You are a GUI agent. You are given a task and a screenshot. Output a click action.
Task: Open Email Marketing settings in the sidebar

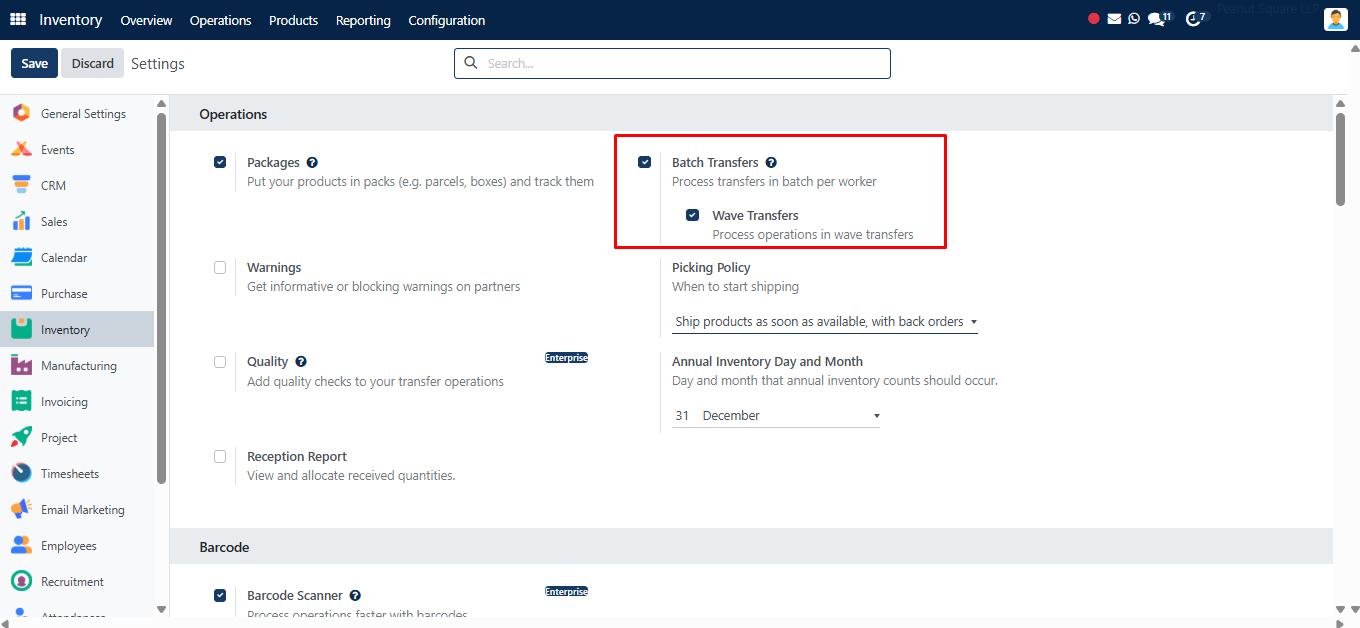tap(77, 510)
